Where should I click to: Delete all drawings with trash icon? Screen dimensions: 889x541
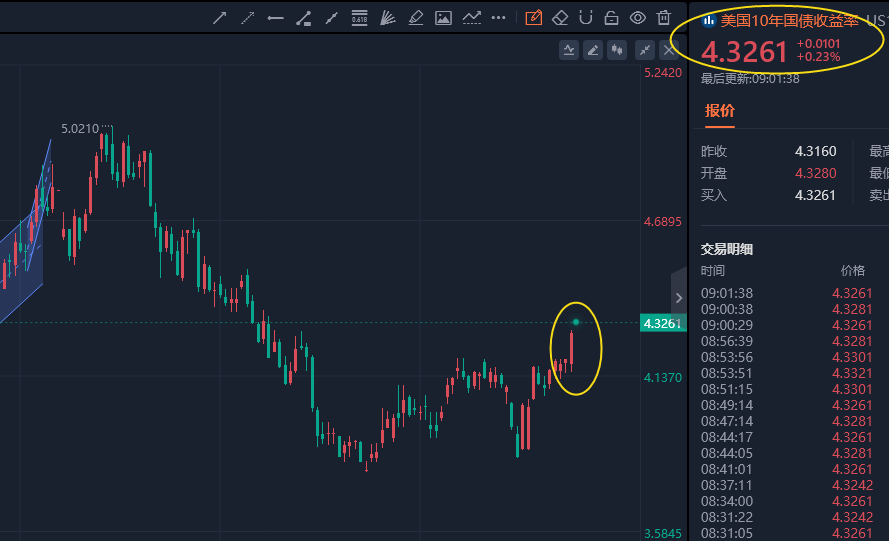[664, 18]
